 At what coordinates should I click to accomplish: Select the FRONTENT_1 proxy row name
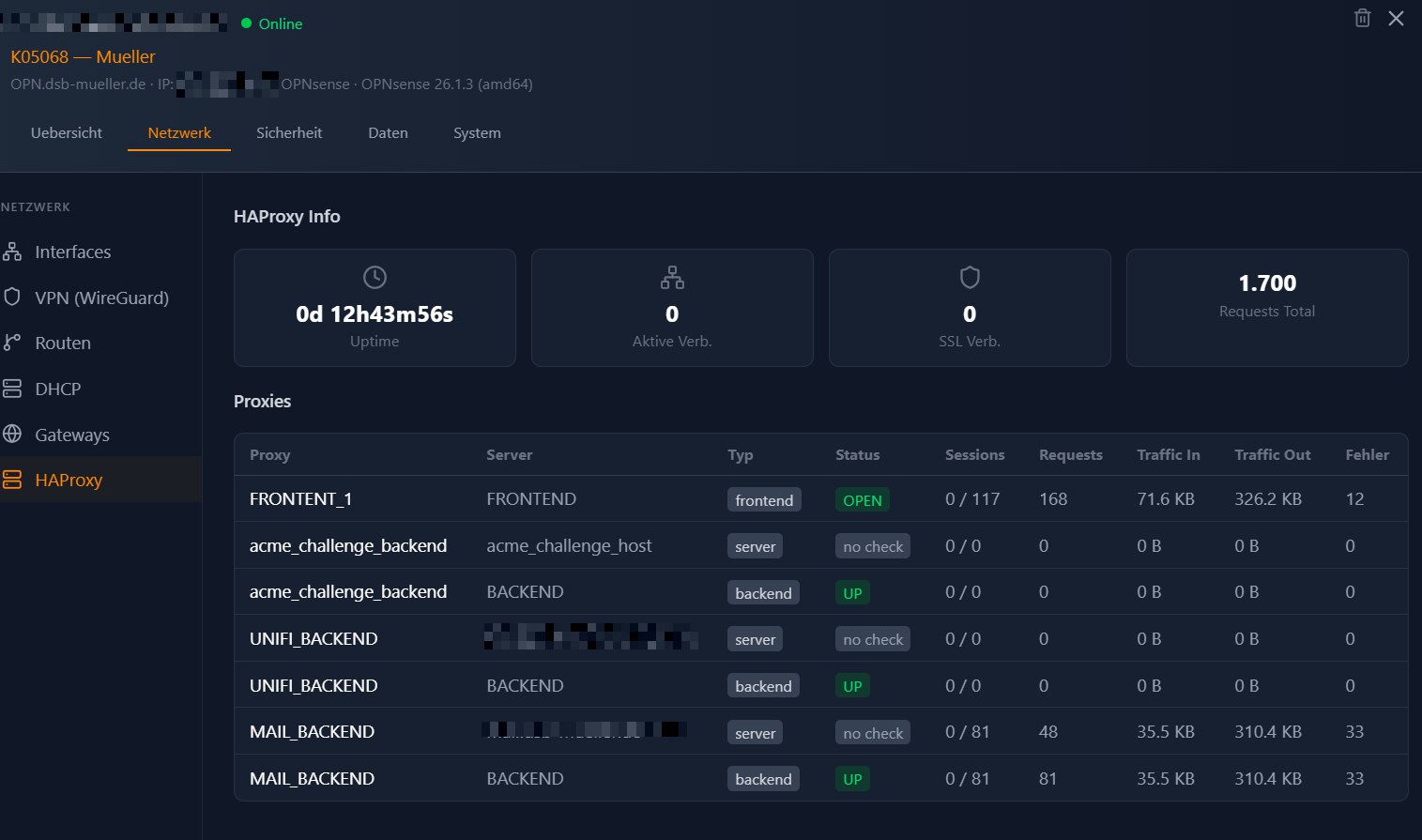pyautogui.click(x=300, y=499)
